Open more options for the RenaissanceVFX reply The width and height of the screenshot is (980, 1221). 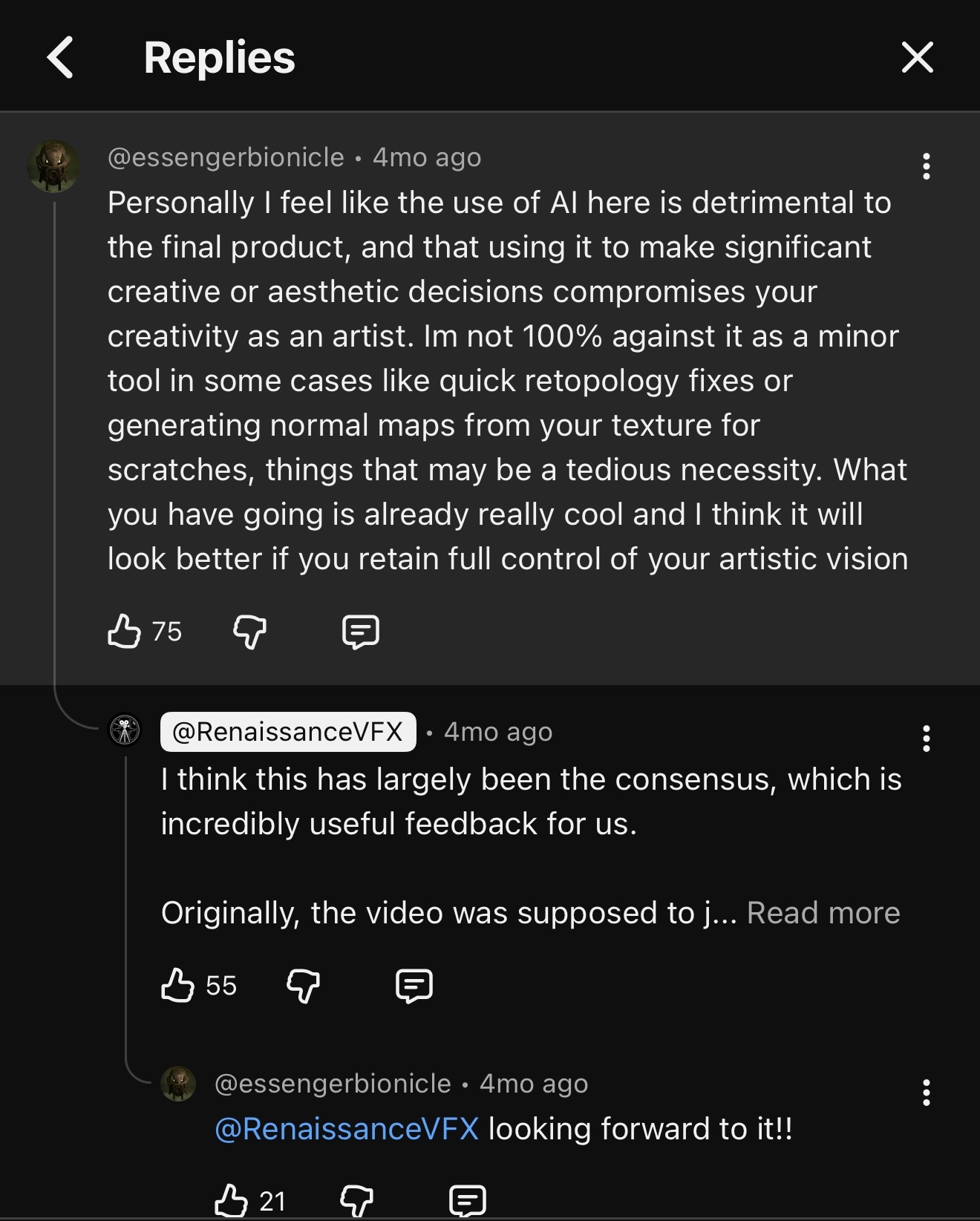(x=926, y=739)
